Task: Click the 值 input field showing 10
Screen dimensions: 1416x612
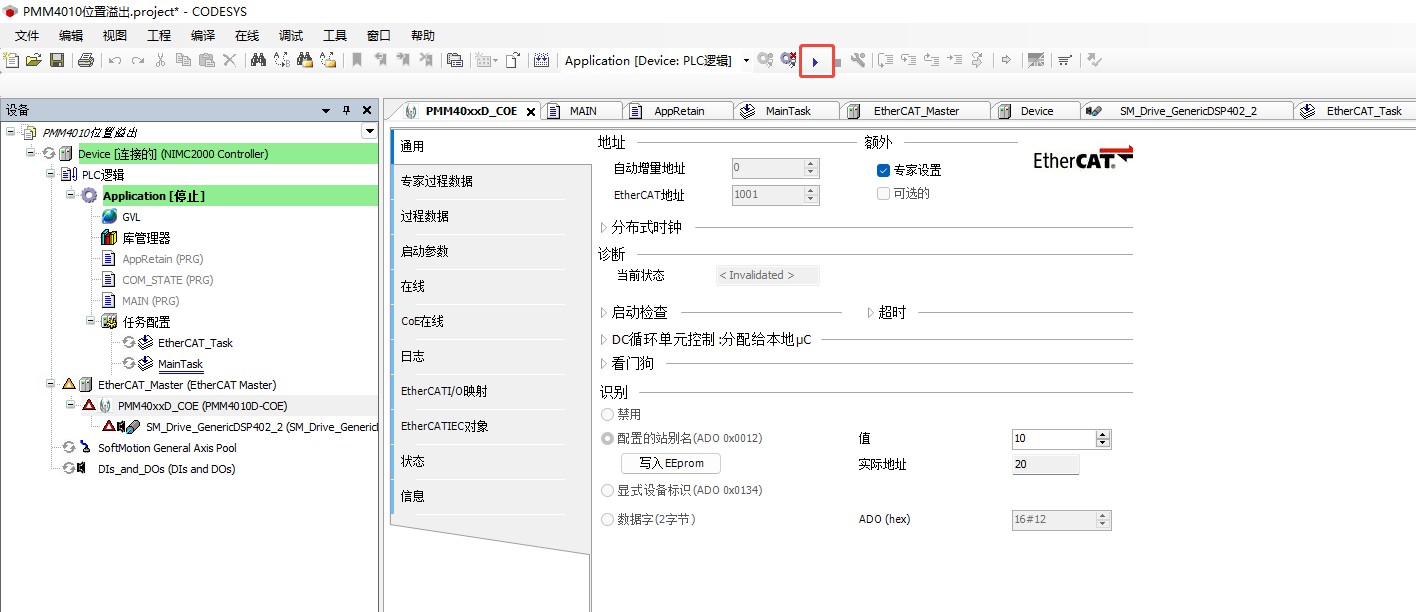Action: pos(1054,438)
